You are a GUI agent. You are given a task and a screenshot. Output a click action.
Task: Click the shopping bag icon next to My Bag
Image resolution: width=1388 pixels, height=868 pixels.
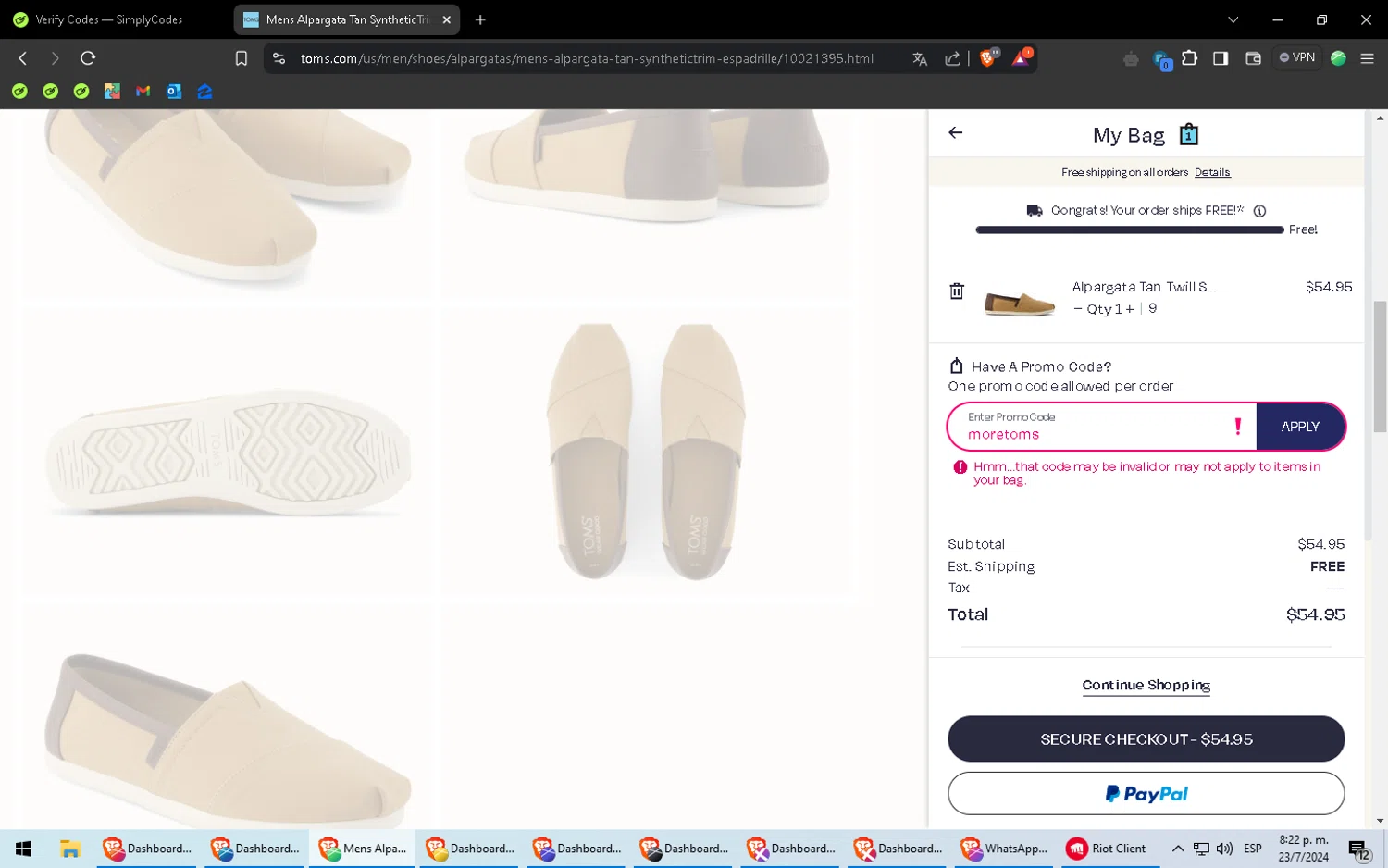[x=1189, y=135]
